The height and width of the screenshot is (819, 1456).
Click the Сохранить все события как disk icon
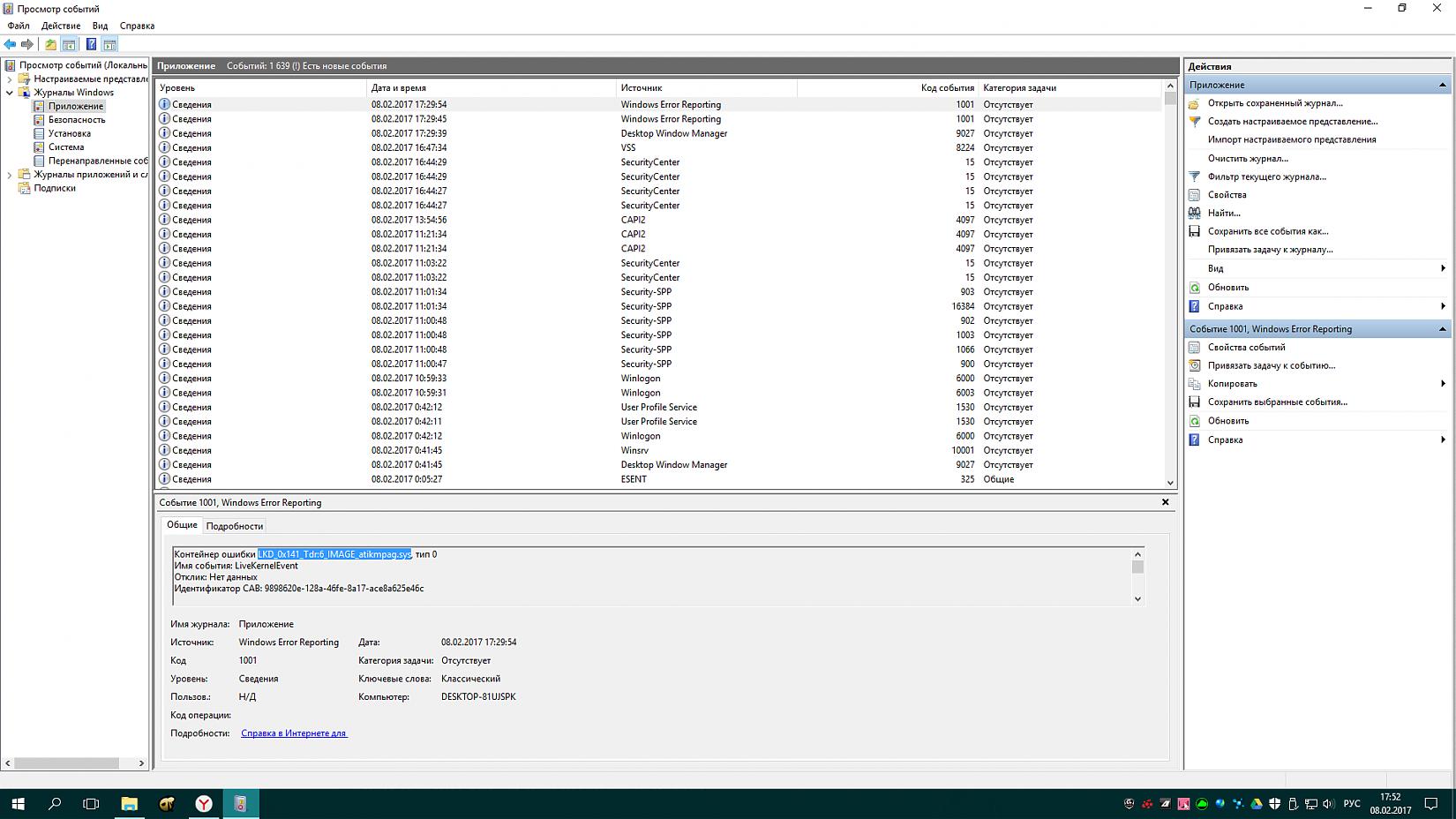pyautogui.click(x=1194, y=231)
